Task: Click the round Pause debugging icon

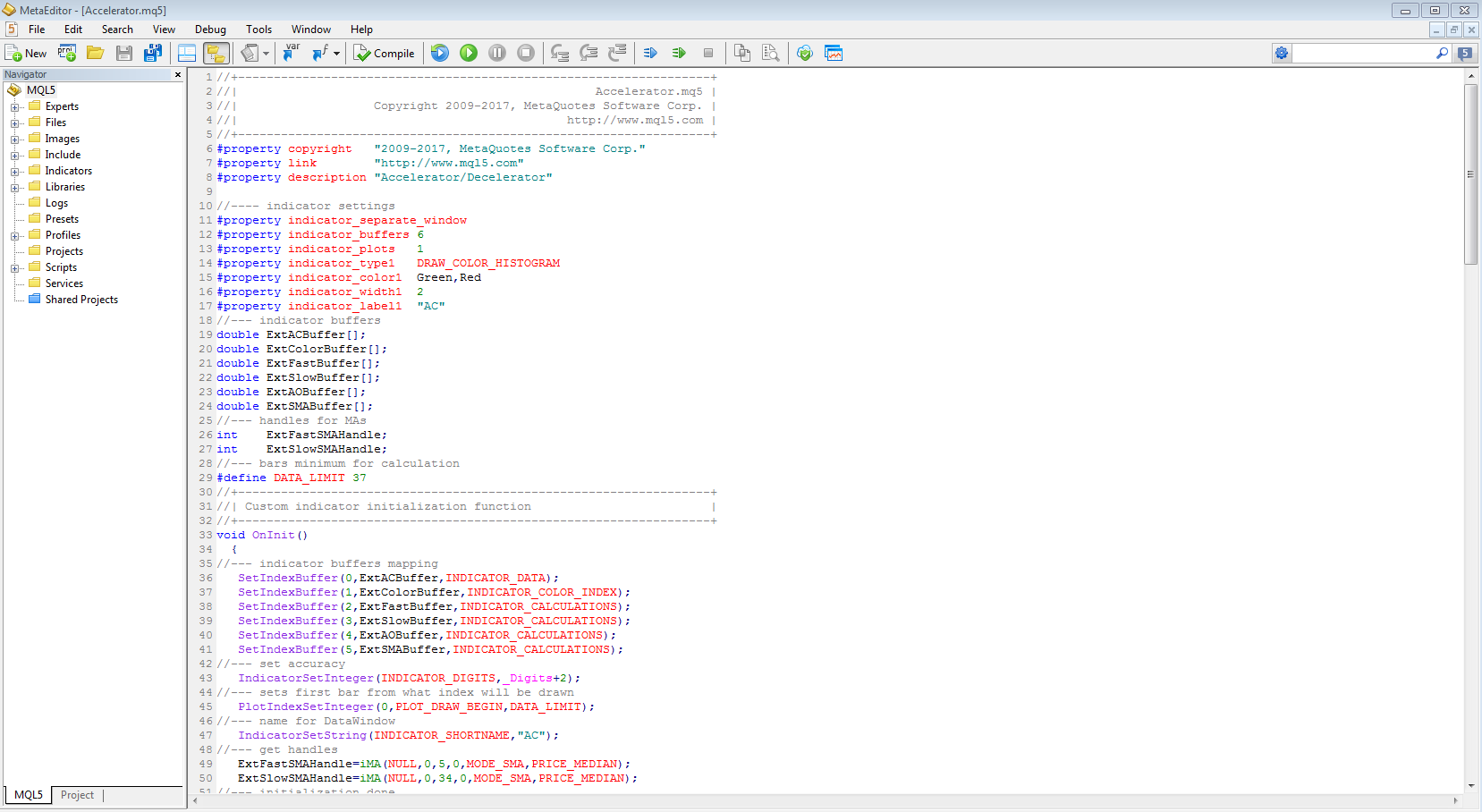Action: point(497,54)
